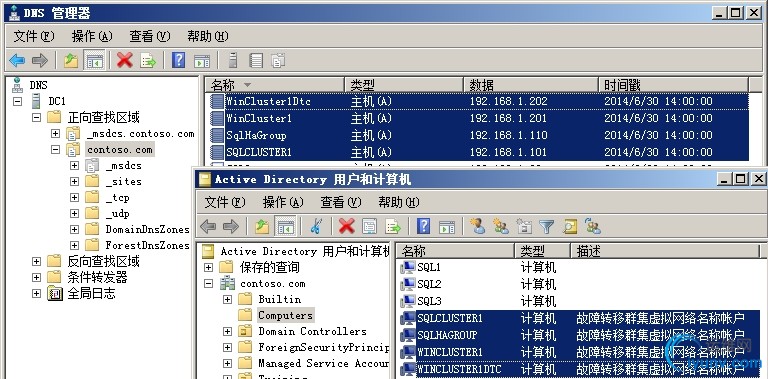Open 查看(V) menu in DNS Manager
Screen dimensions: 768x379
pyautogui.click(x=150, y=36)
